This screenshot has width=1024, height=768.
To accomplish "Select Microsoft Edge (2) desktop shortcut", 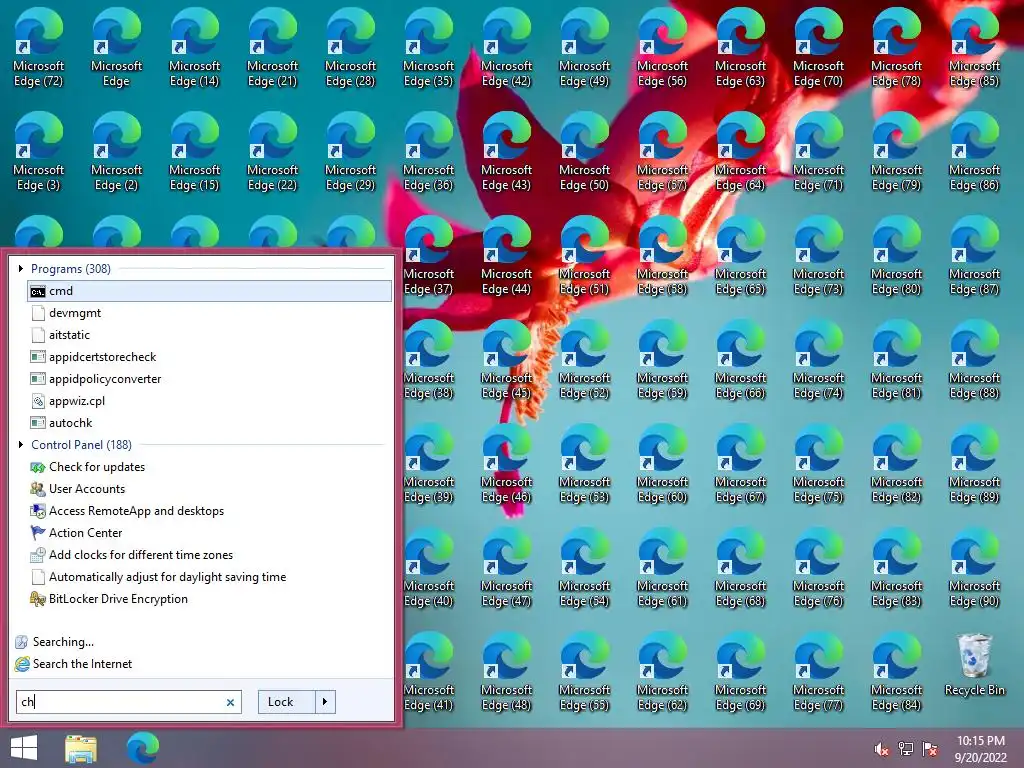I will (x=116, y=152).
